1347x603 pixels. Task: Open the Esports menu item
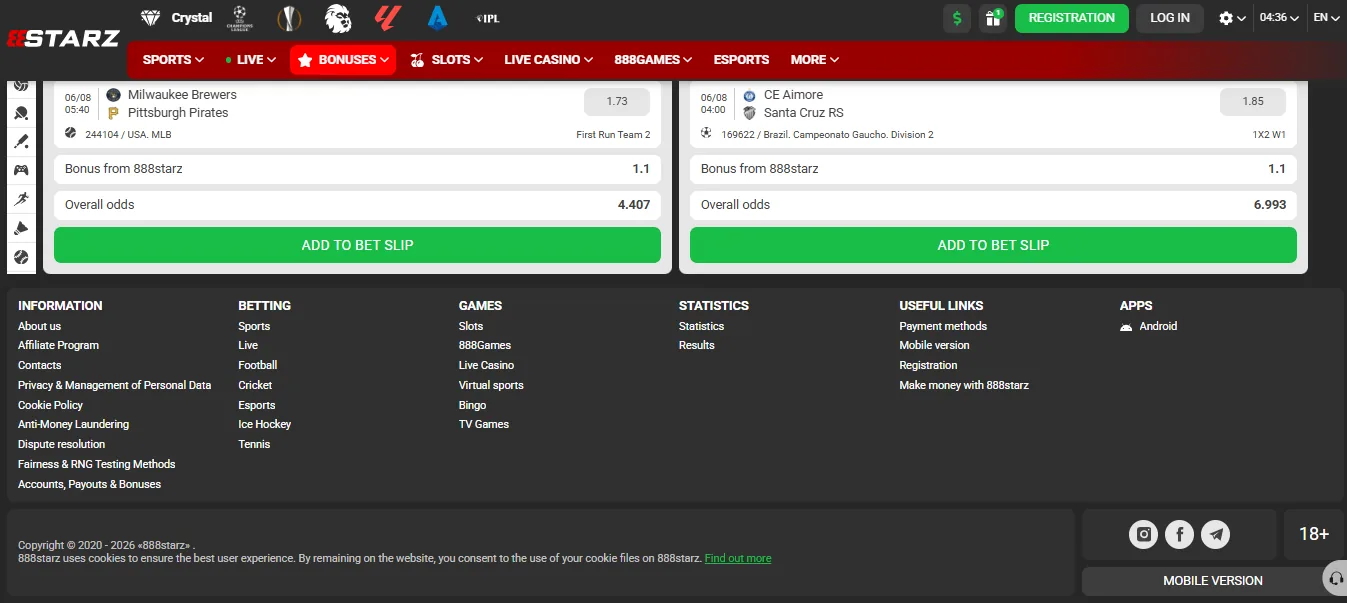(742, 60)
